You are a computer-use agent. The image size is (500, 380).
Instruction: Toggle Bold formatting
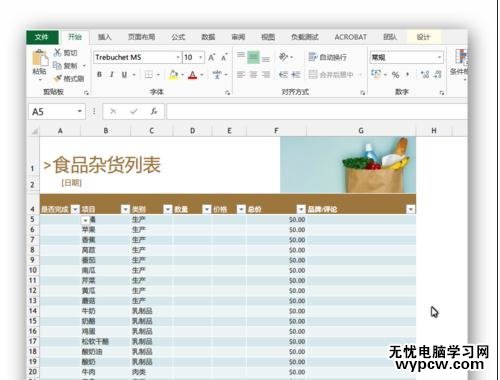pos(99,75)
